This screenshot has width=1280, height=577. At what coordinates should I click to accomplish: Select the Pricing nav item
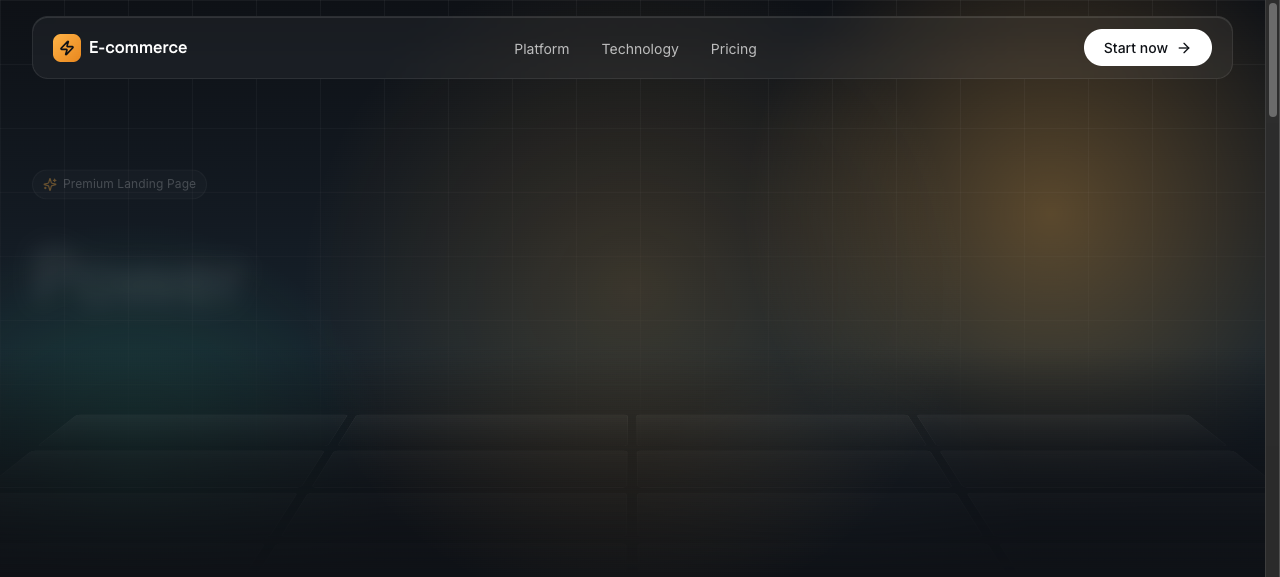click(734, 49)
